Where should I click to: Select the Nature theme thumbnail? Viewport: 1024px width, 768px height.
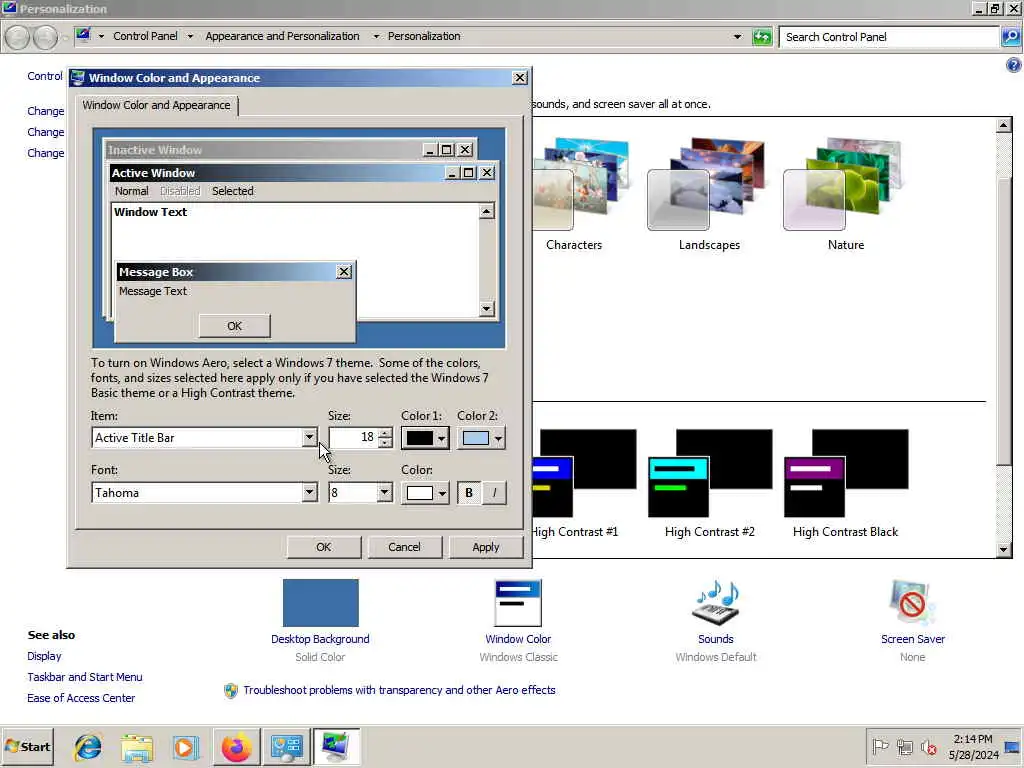coord(845,194)
